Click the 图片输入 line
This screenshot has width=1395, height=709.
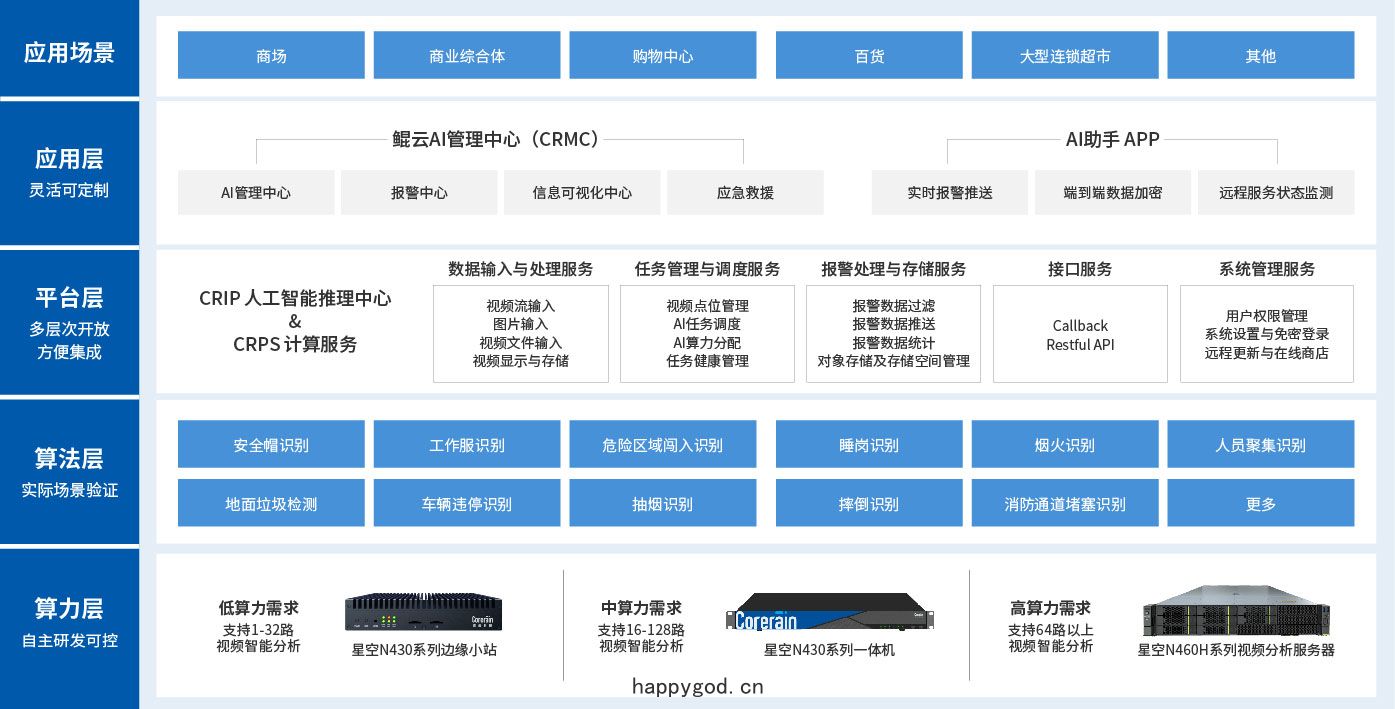[x=521, y=324]
